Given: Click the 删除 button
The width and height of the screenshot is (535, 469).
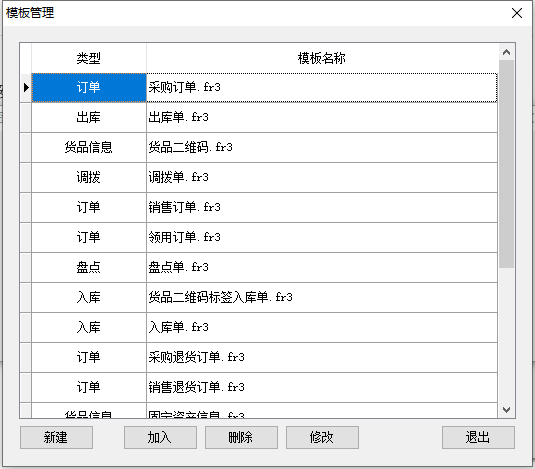Looking at the screenshot, I should coord(241,437).
